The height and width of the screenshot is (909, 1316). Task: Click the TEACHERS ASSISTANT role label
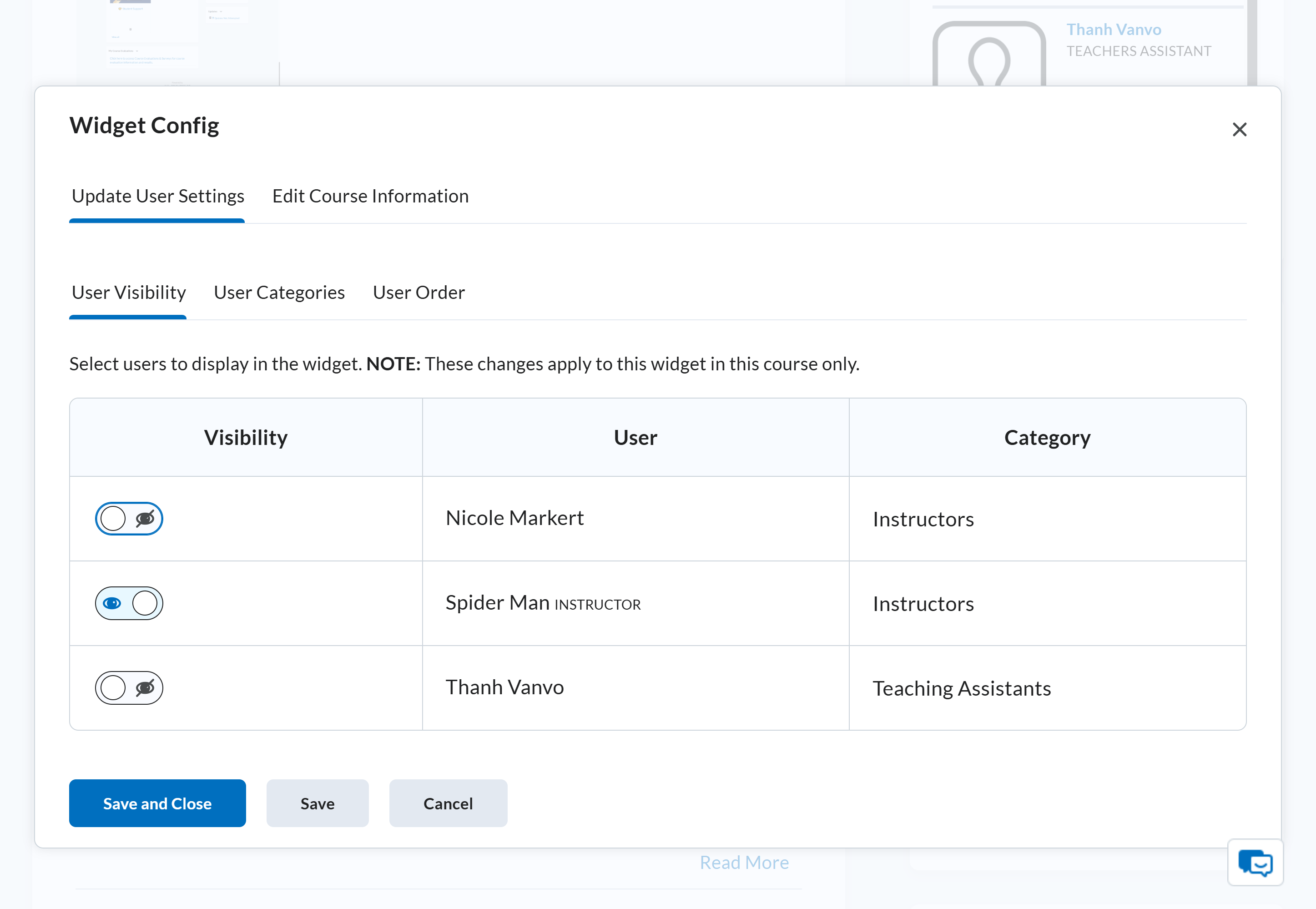tap(1138, 51)
